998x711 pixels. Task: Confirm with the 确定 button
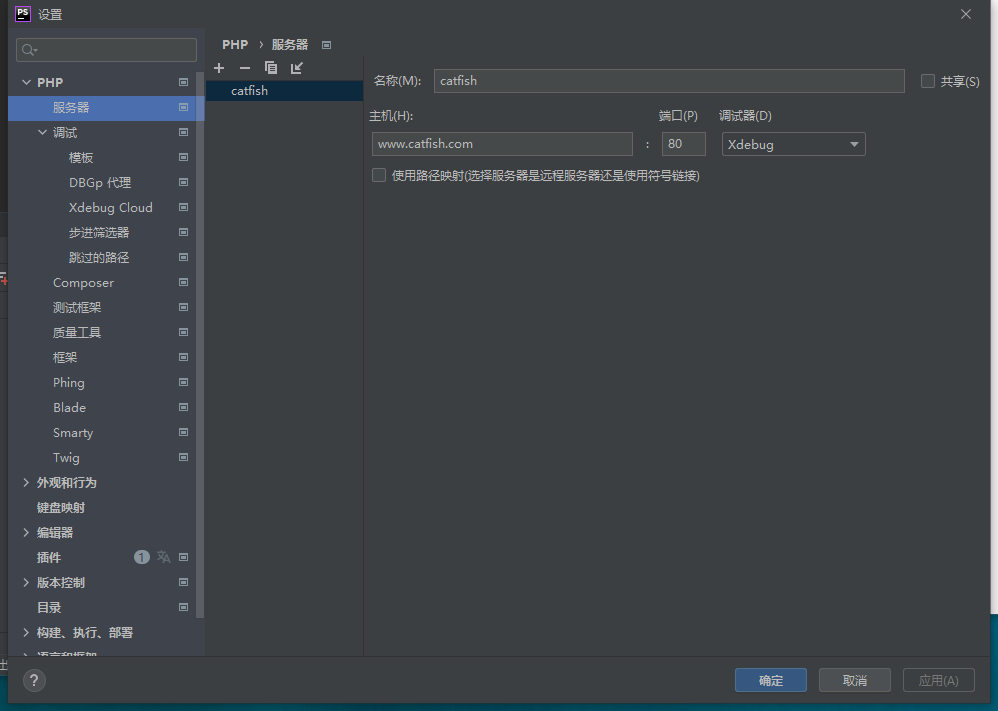771,680
